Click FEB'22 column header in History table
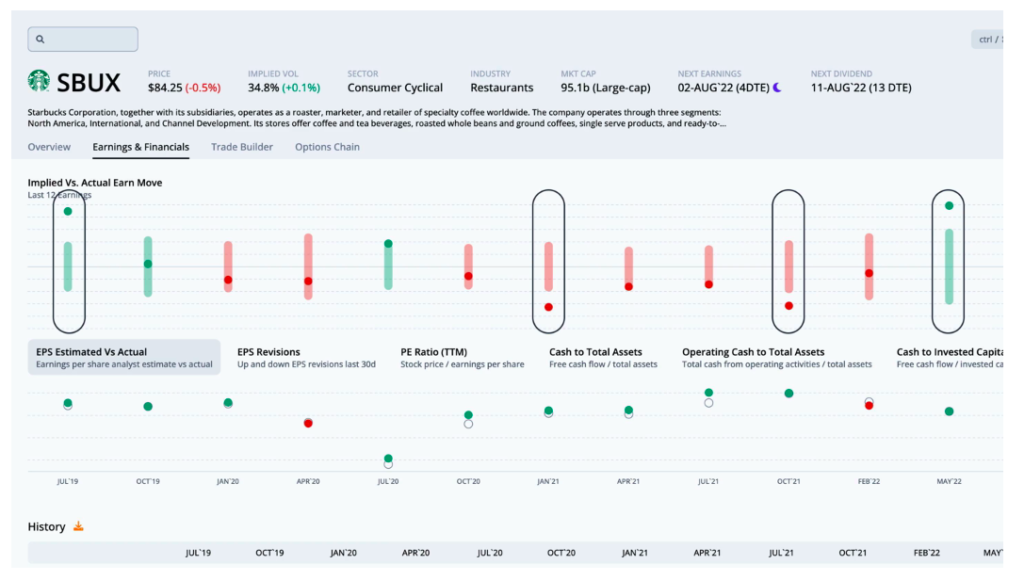Image resolution: width=1024 pixels, height=580 pixels. (926, 553)
